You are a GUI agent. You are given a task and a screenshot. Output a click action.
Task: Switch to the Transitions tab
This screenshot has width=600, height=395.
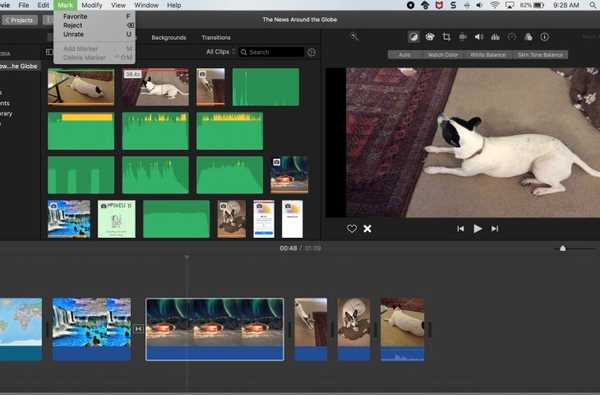(x=216, y=38)
